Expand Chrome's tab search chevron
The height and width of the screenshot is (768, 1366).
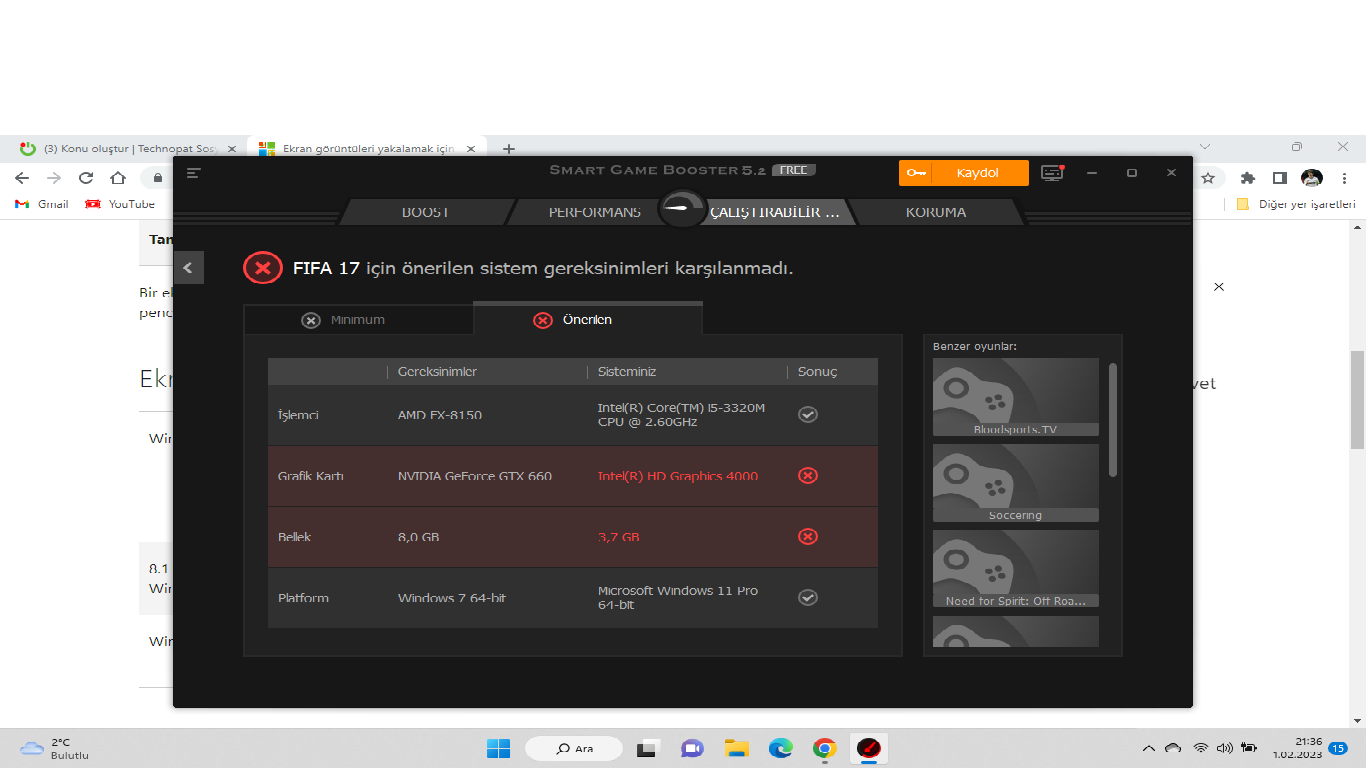tap(1205, 147)
